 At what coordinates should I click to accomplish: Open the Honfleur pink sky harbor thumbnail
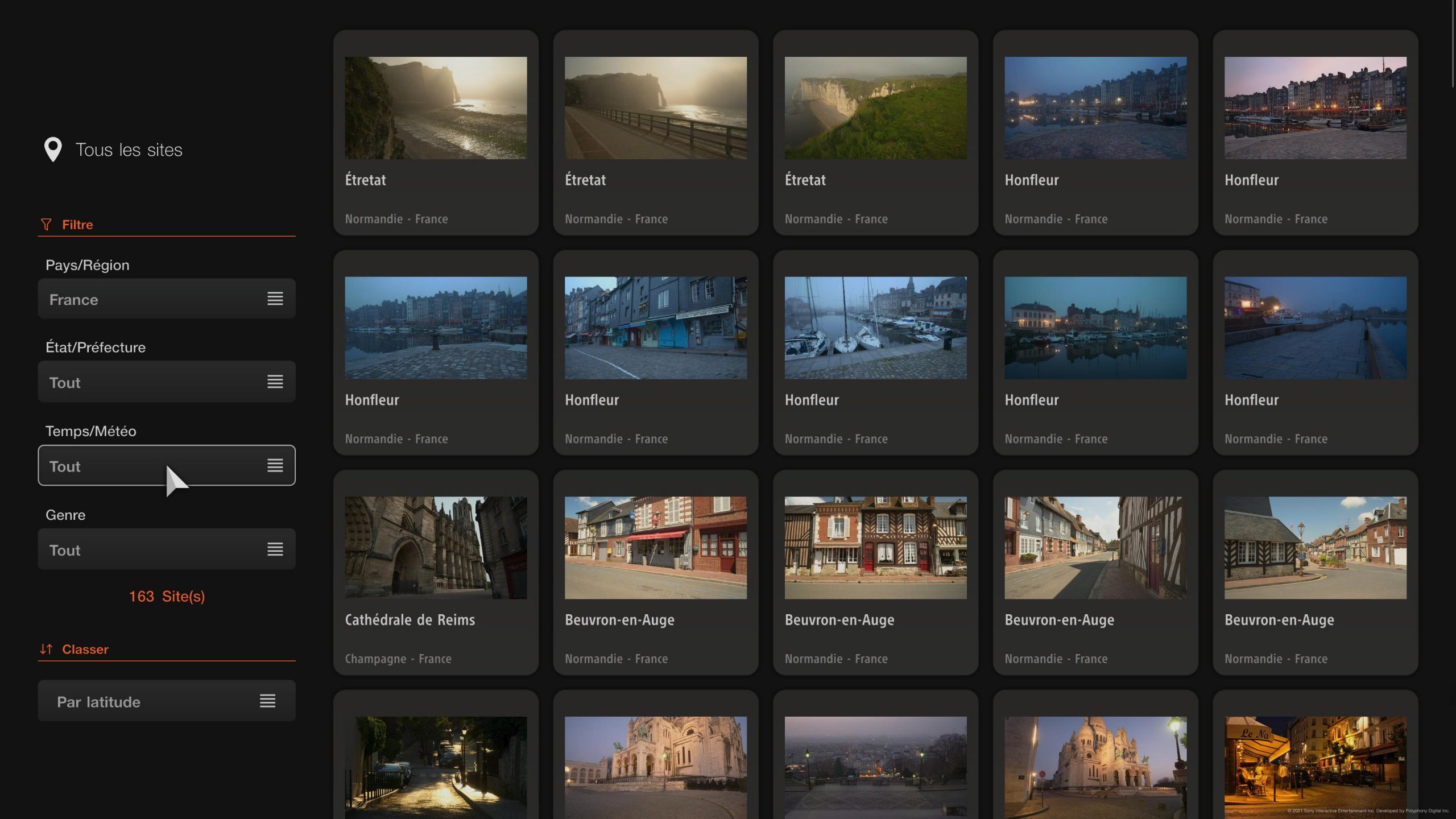tap(1316, 107)
